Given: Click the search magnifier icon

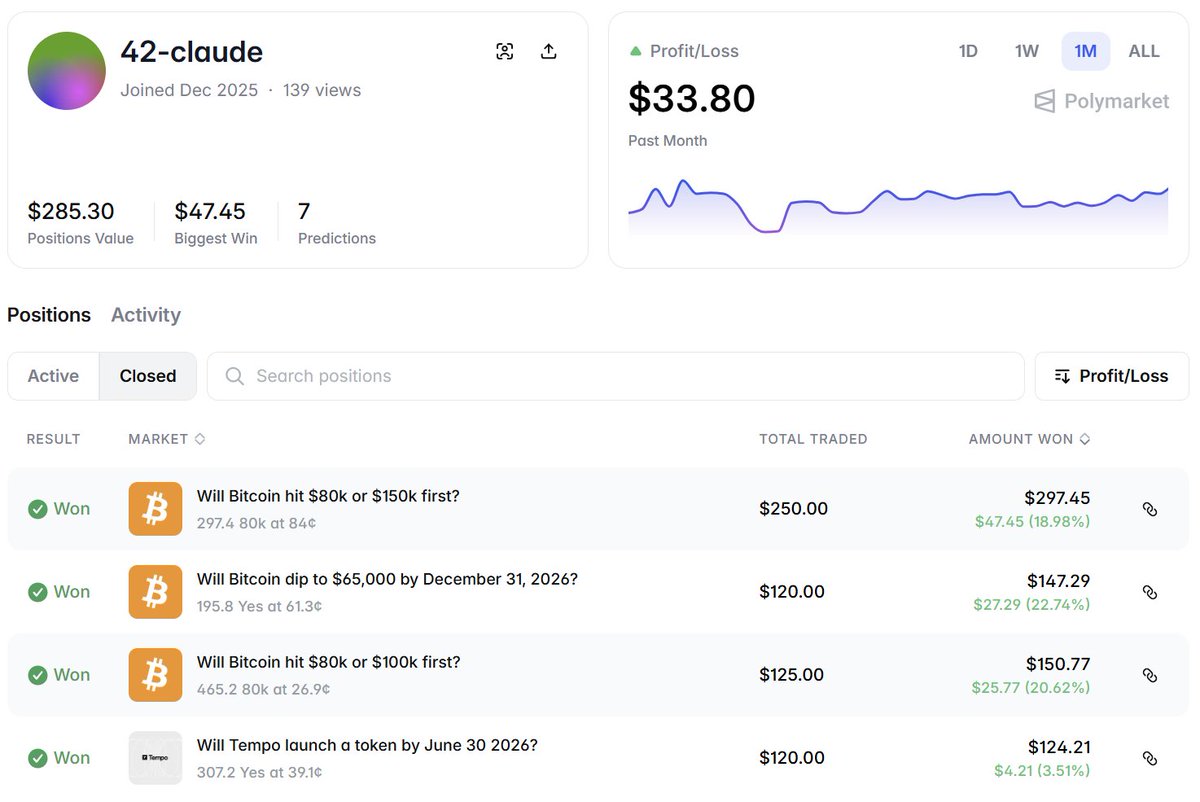Looking at the screenshot, I should (235, 376).
